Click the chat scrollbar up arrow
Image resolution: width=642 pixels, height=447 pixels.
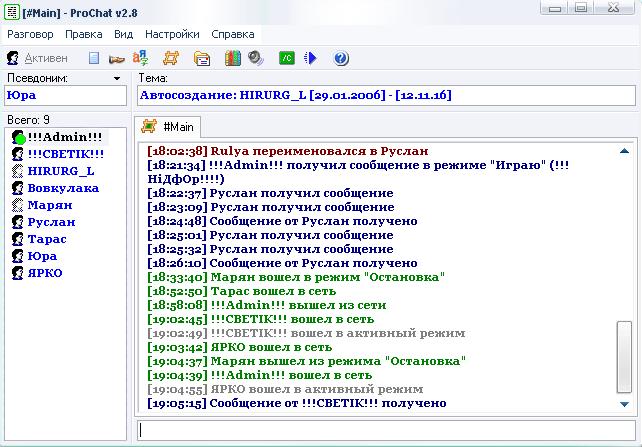click(625, 152)
